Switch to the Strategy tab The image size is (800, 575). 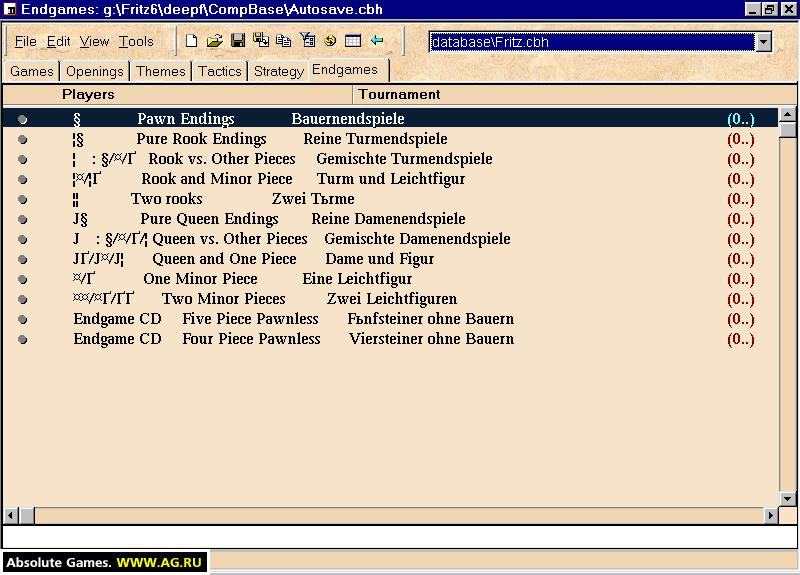[279, 71]
